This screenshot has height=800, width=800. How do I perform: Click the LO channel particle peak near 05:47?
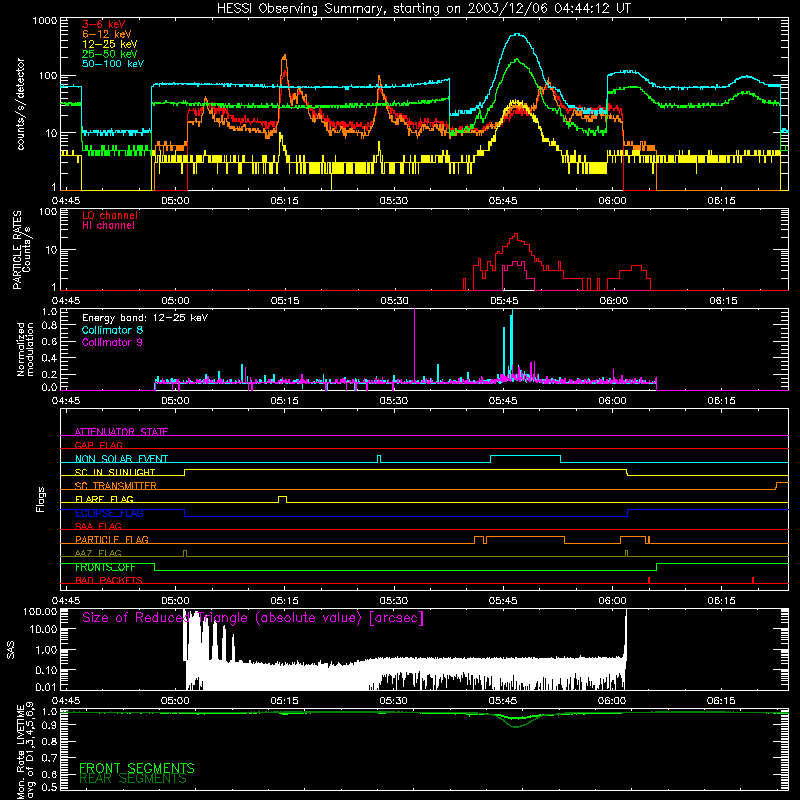pyautogui.click(x=516, y=237)
